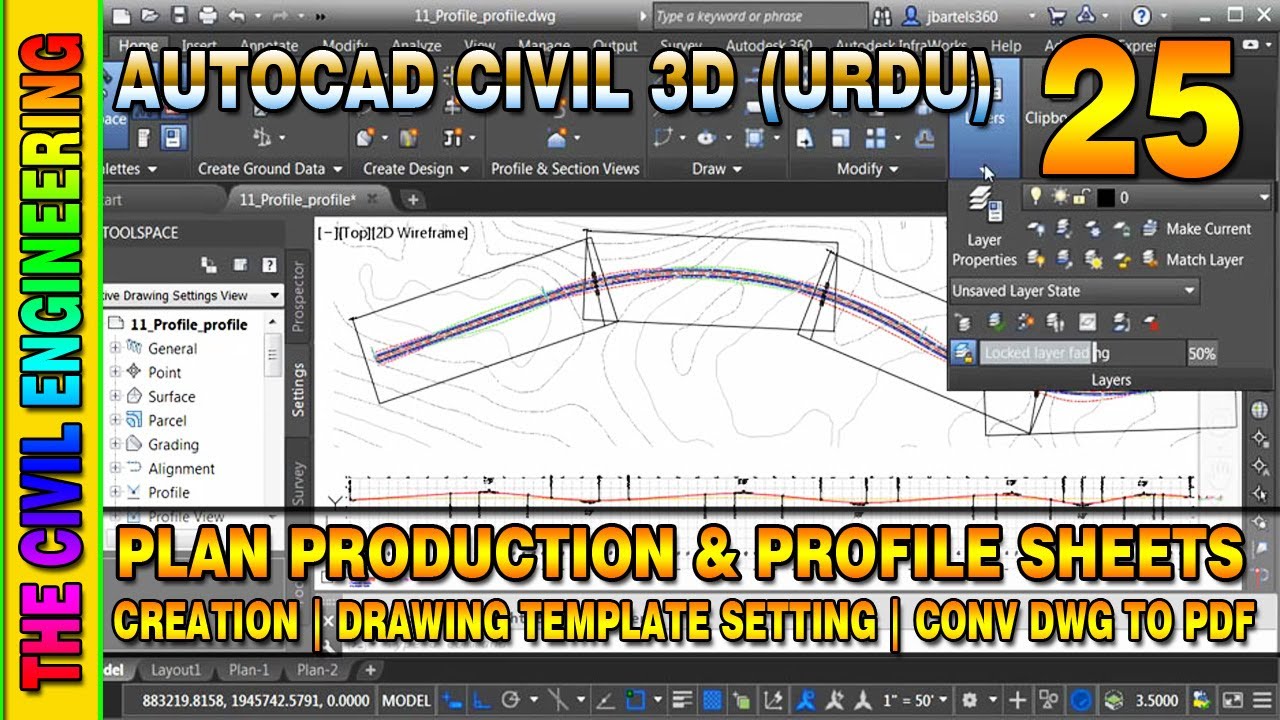Switch to the 11_Profile_profile drawing tab
Viewport: 1280px width, 720px height.
tap(297, 199)
